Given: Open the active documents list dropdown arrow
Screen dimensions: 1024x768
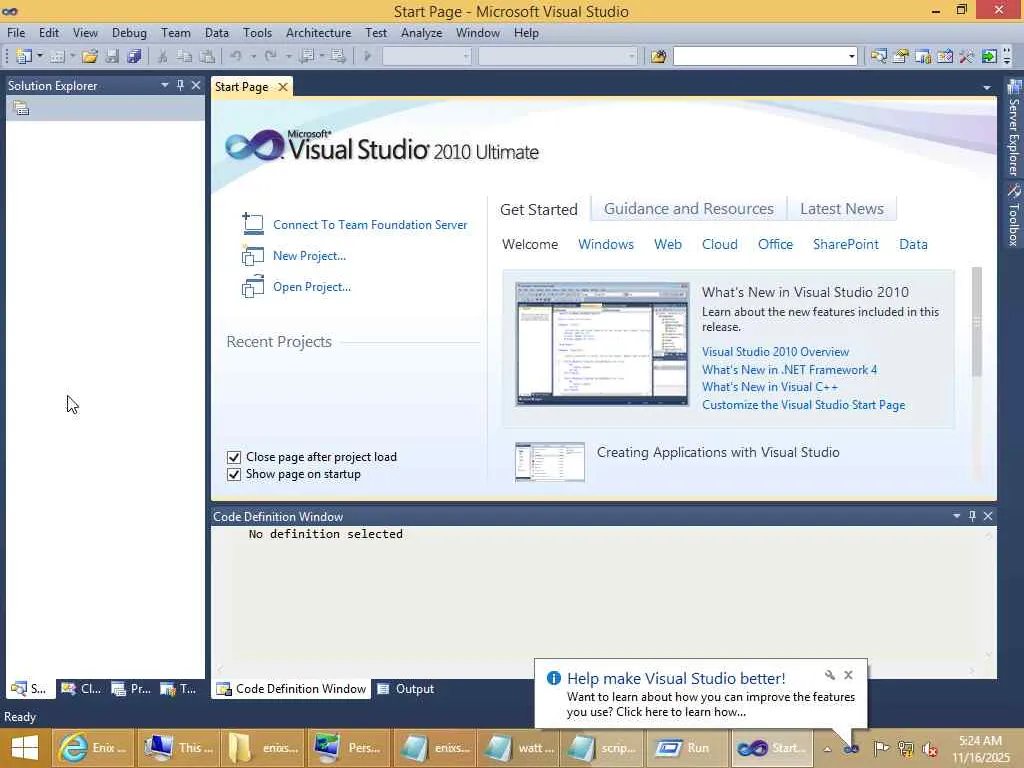Looking at the screenshot, I should click(x=987, y=88).
